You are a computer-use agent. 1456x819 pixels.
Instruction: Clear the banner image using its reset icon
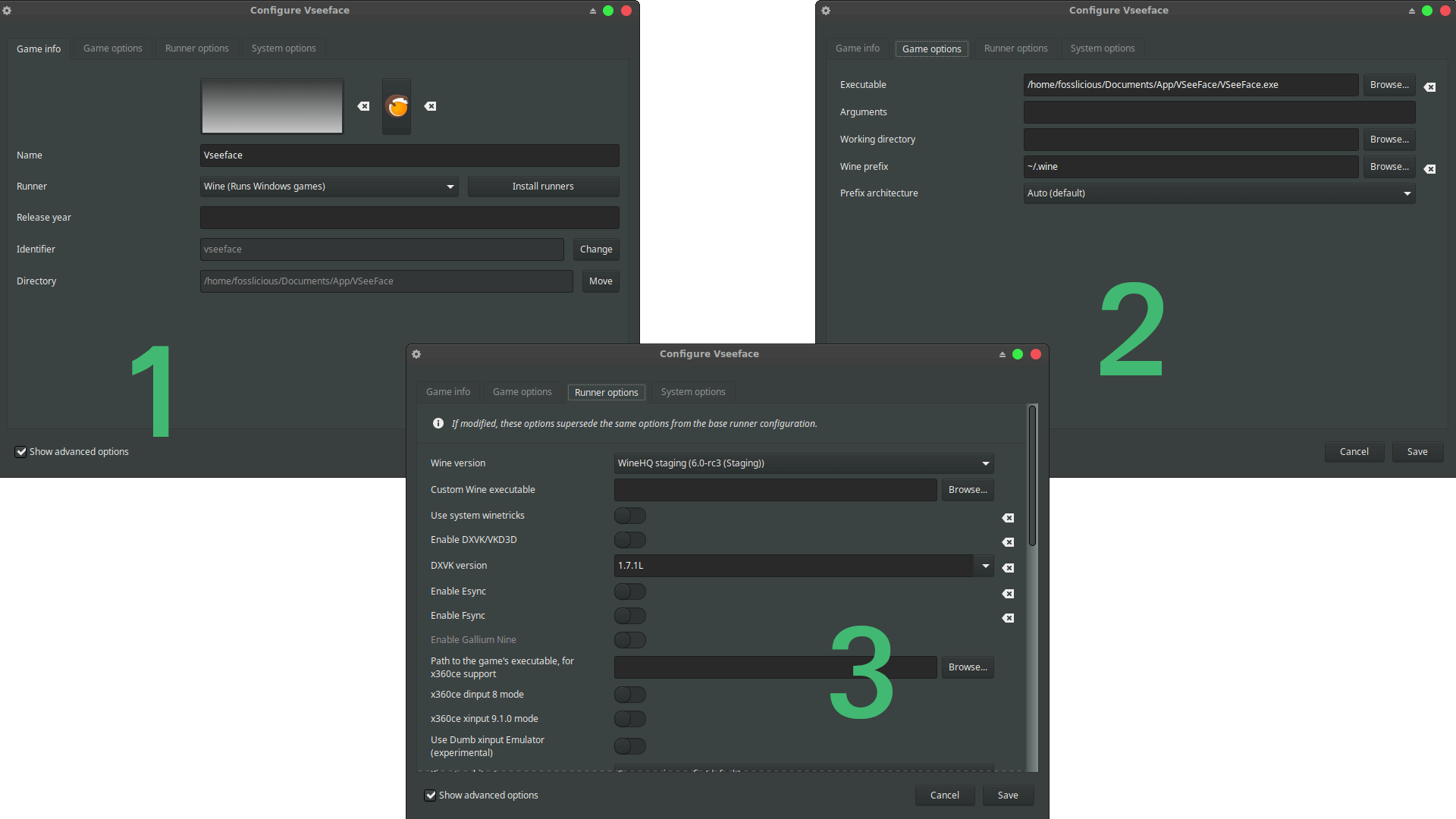[x=364, y=106]
